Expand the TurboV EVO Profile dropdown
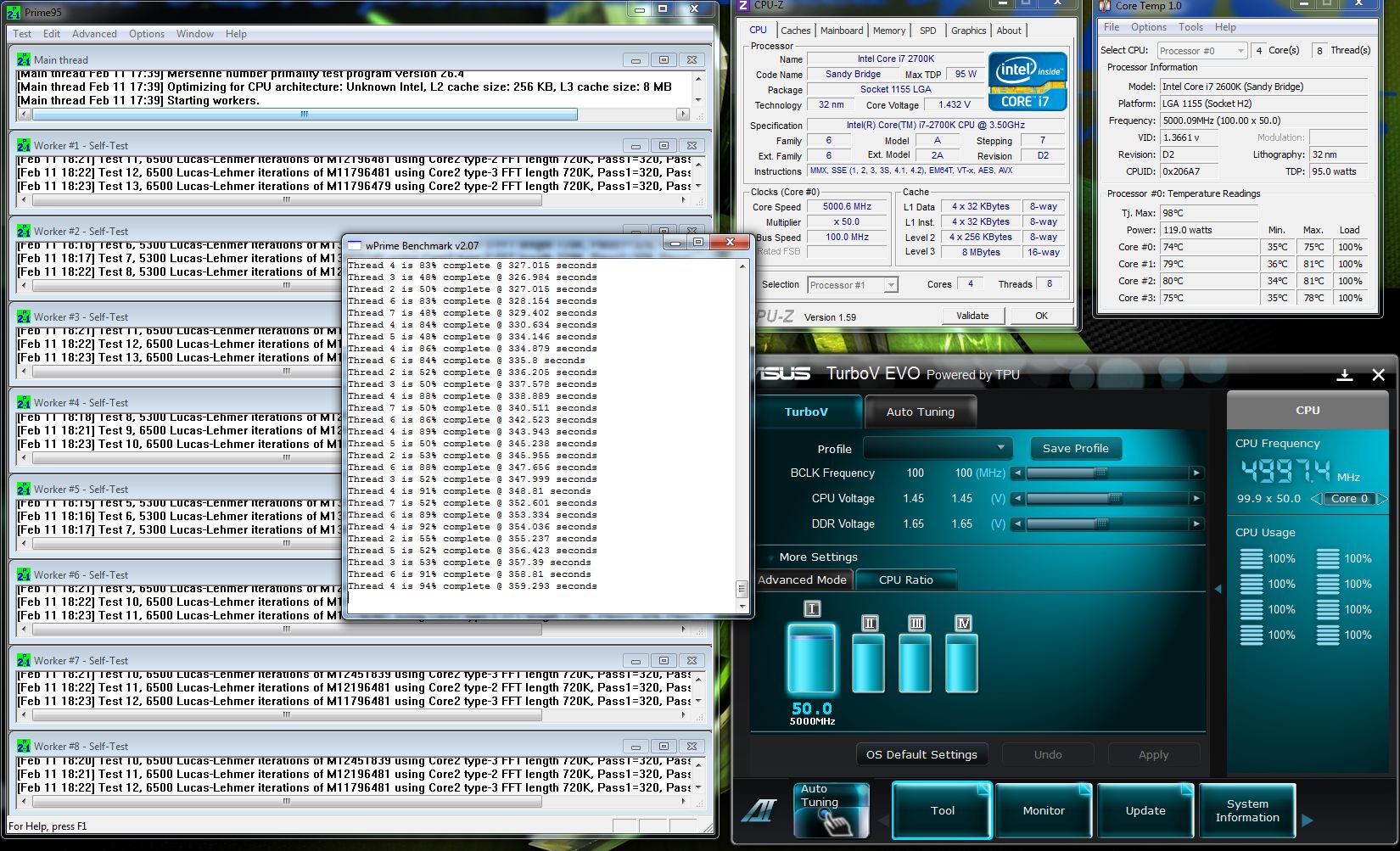The width and height of the screenshot is (1400, 851). 938,448
